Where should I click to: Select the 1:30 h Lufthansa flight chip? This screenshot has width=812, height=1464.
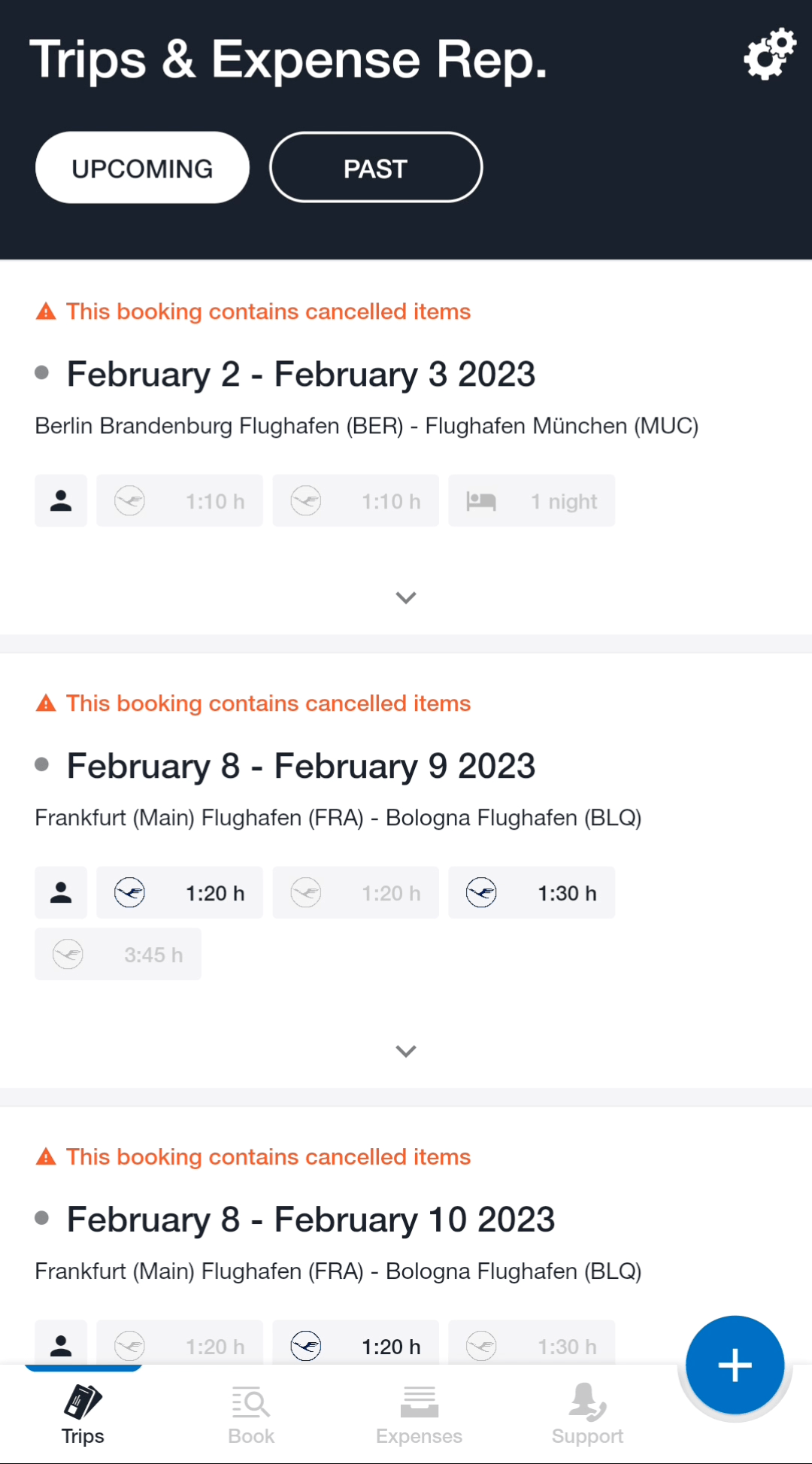coord(532,892)
